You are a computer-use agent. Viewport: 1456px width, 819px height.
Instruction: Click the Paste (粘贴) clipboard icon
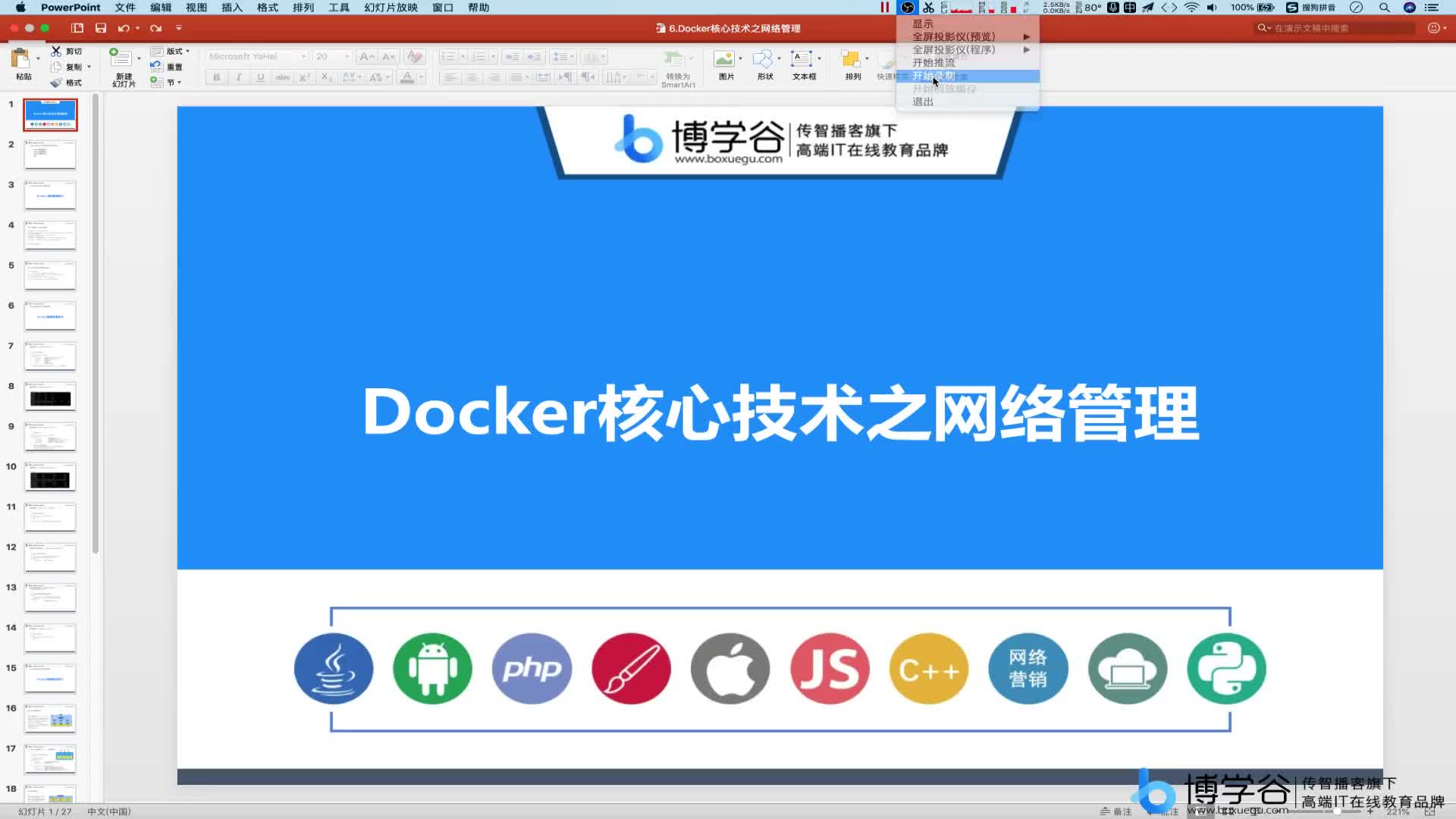[x=20, y=59]
